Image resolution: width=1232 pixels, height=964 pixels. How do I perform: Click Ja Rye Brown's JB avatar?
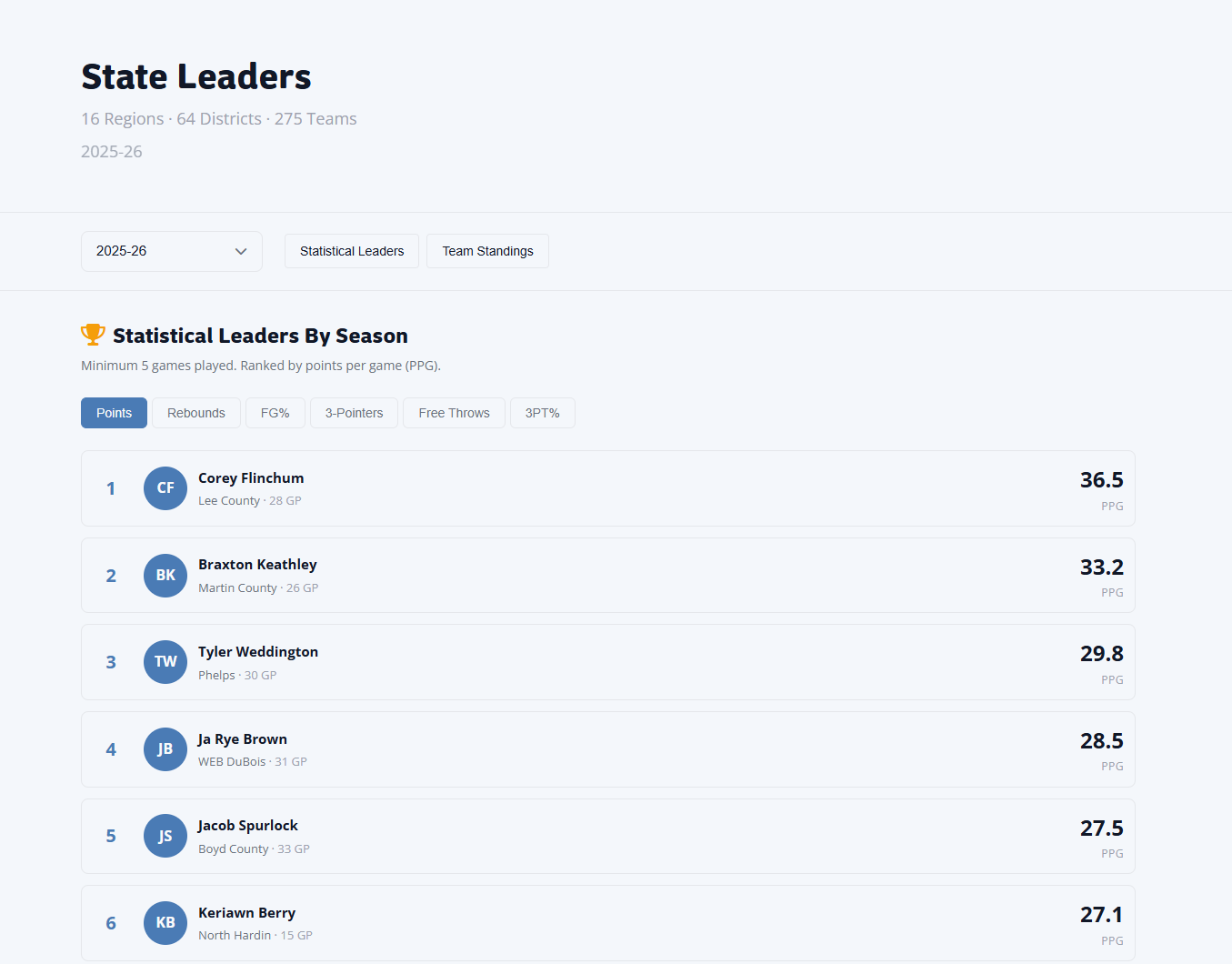click(x=165, y=749)
